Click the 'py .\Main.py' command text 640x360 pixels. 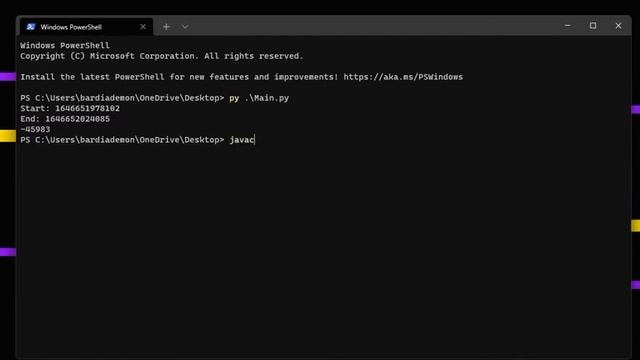pyautogui.click(x=259, y=98)
